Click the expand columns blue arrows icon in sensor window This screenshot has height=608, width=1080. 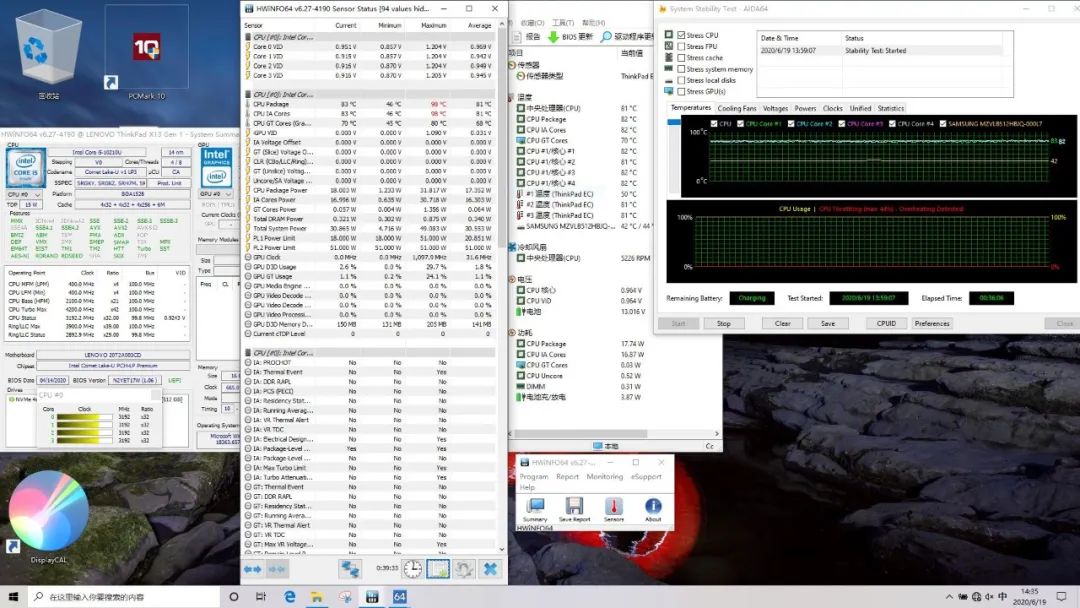pos(252,569)
